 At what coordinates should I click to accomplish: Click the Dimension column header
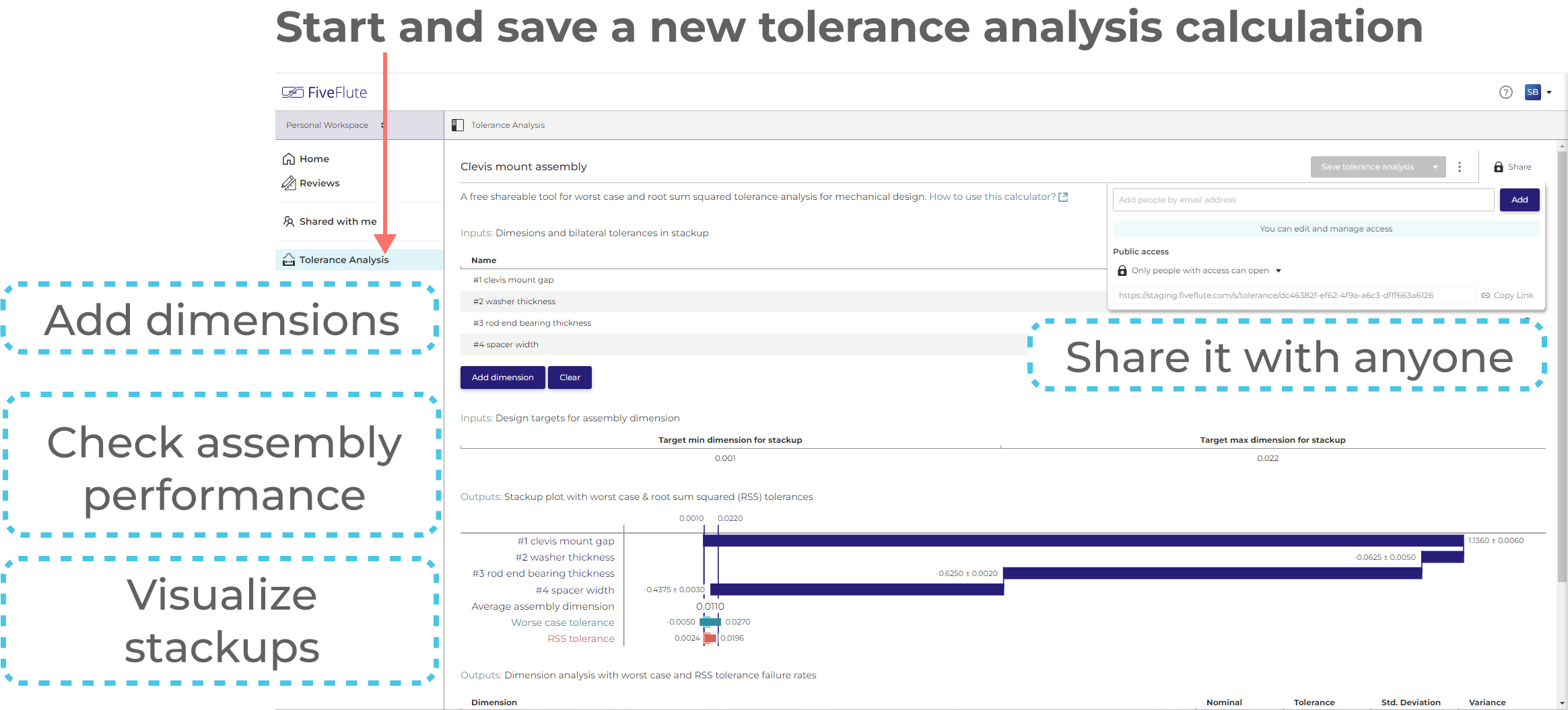tap(494, 703)
